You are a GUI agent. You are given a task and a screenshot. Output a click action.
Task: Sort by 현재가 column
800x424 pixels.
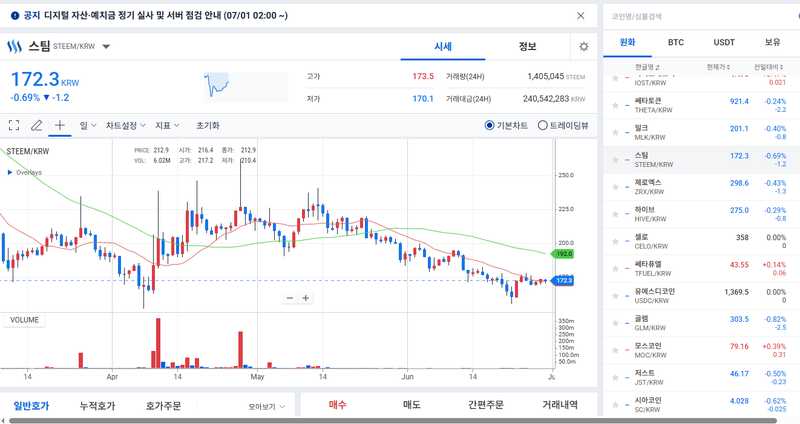pos(718,67)
